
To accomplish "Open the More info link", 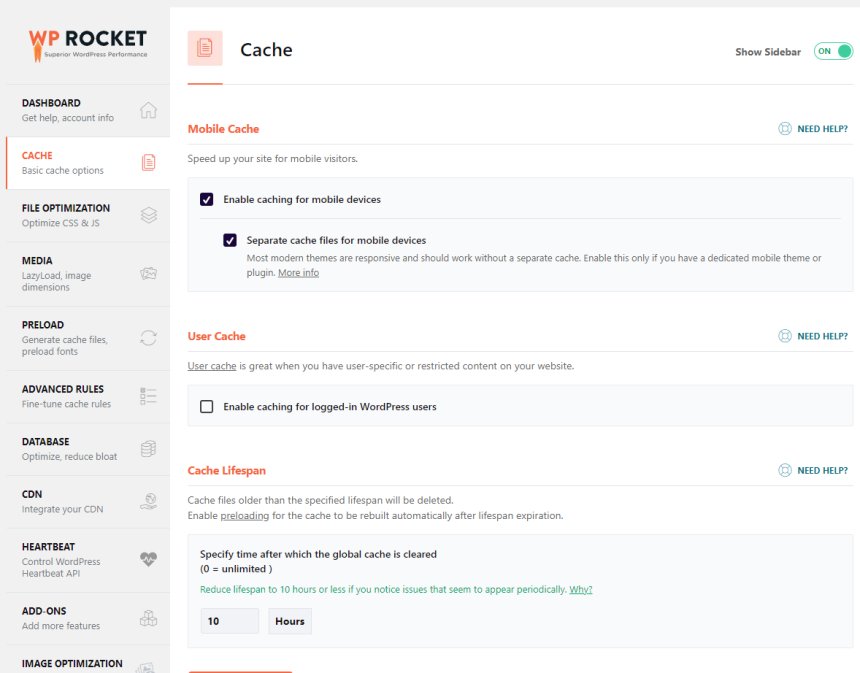I will 298,273.
